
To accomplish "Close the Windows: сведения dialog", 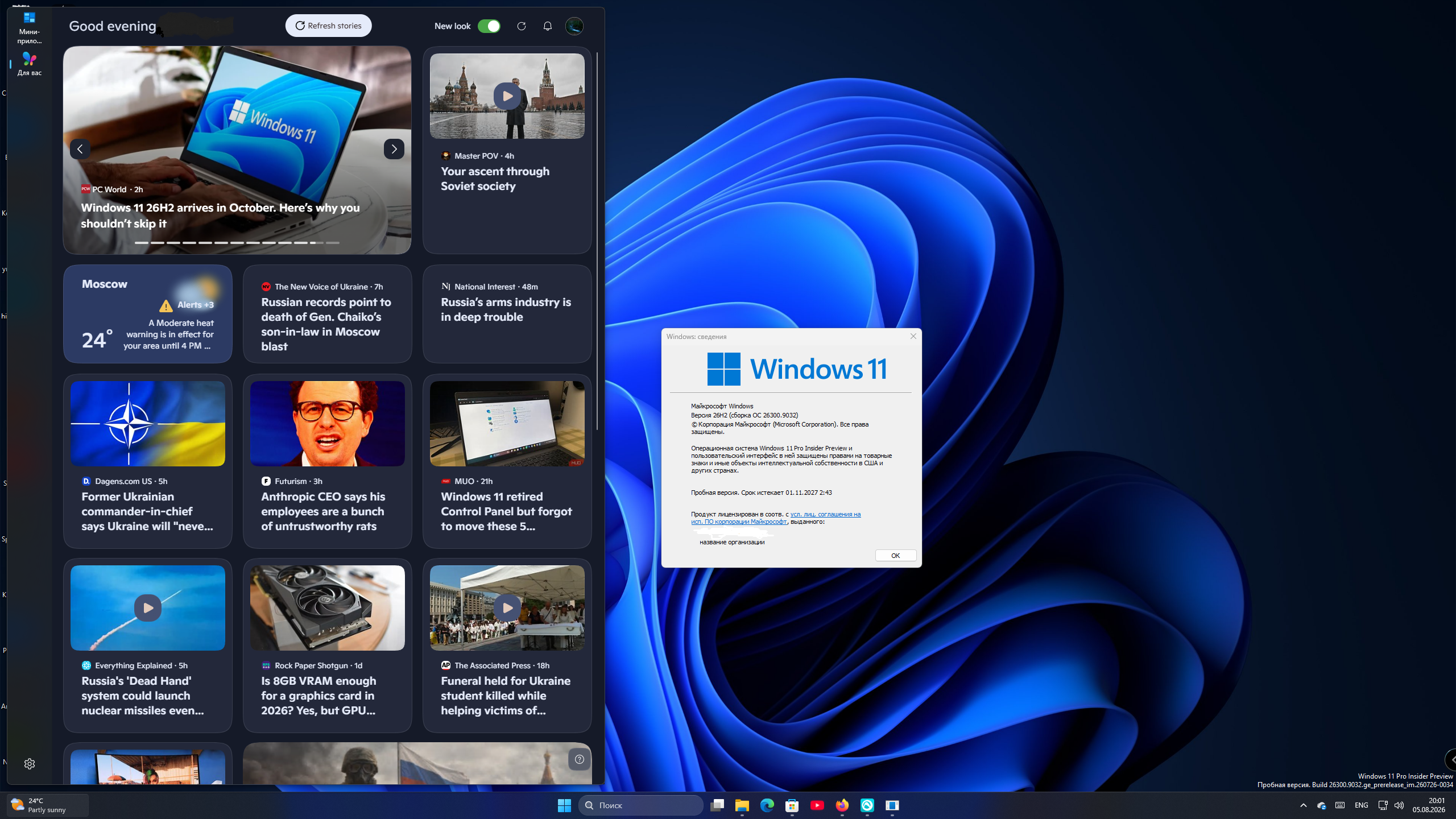I will [x=913, y=336].
